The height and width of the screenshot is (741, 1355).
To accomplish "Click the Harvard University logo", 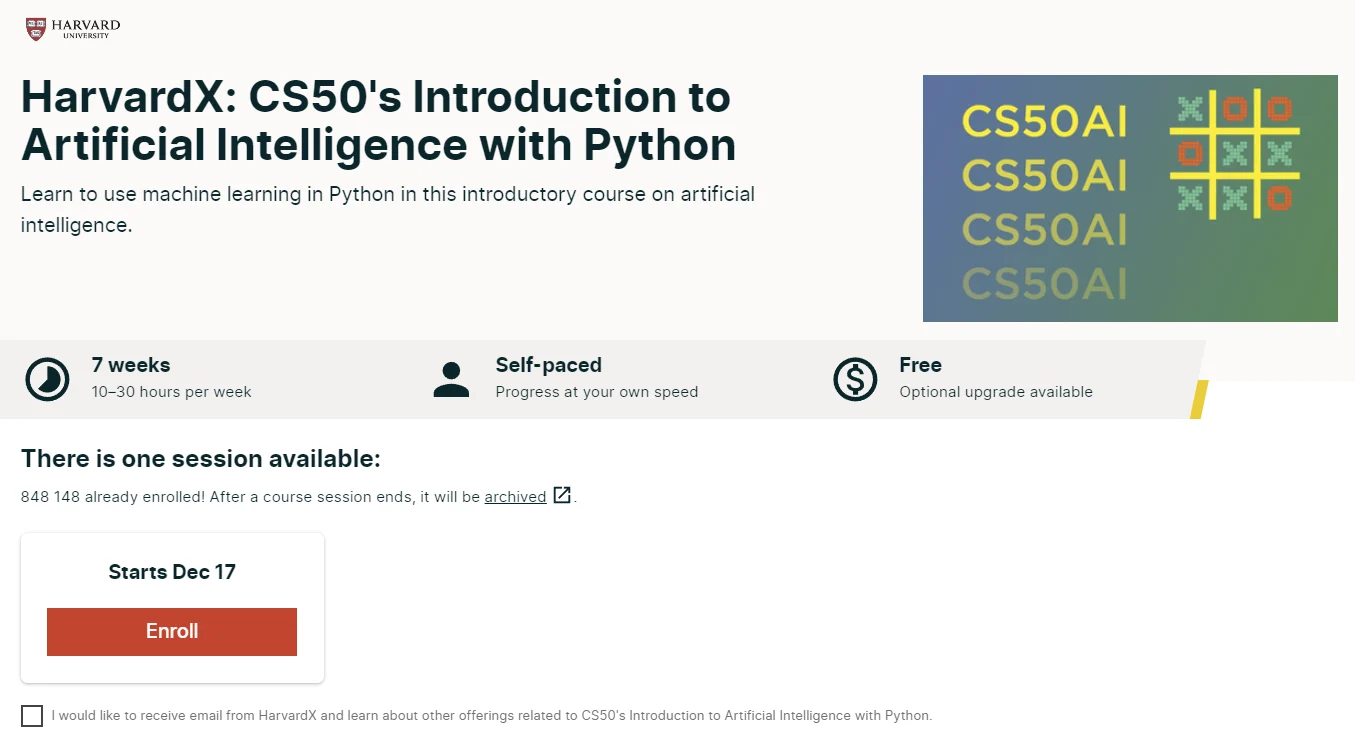I will pyautogui.click(x=72, y=28).
